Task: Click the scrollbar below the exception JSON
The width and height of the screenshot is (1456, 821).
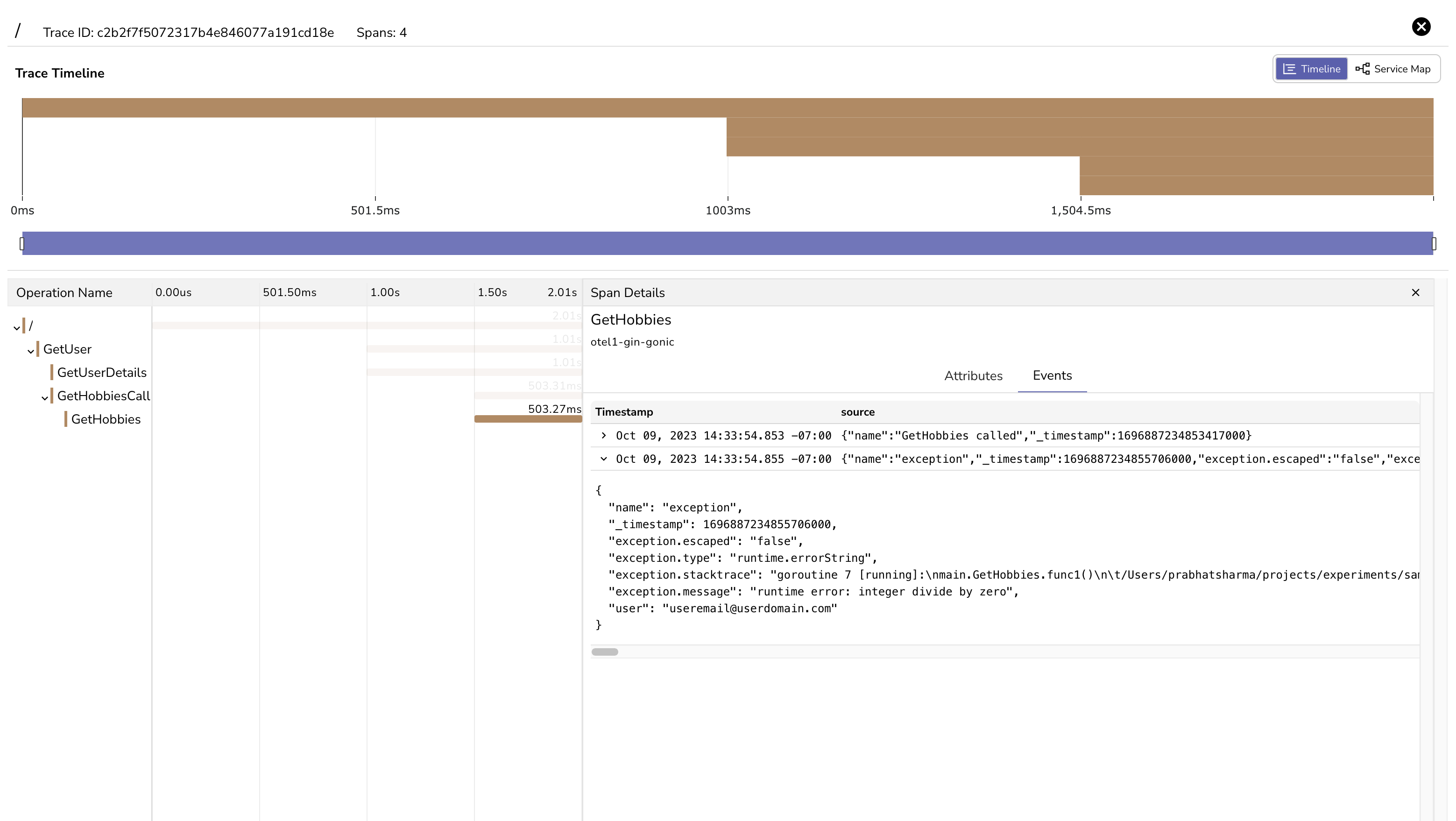Action: click(x=605, y=651)
